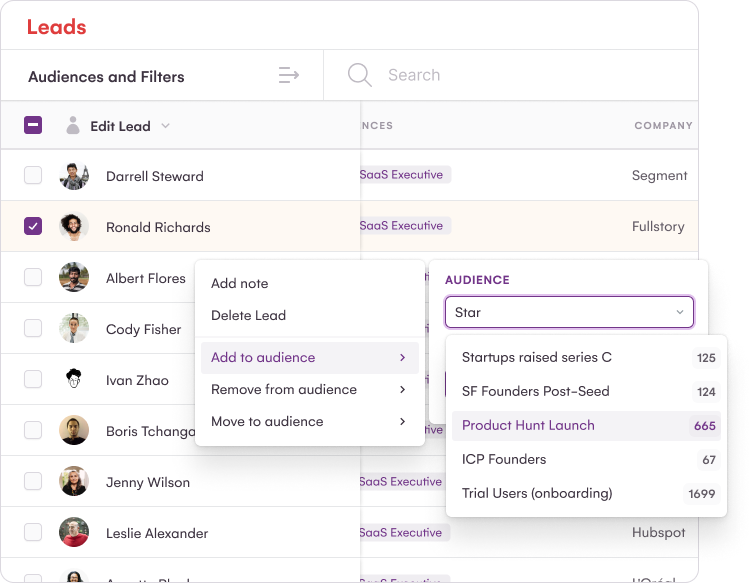The image size is (755, 583).
Task: Click the name Leslie Alexander
Action: 157,533
